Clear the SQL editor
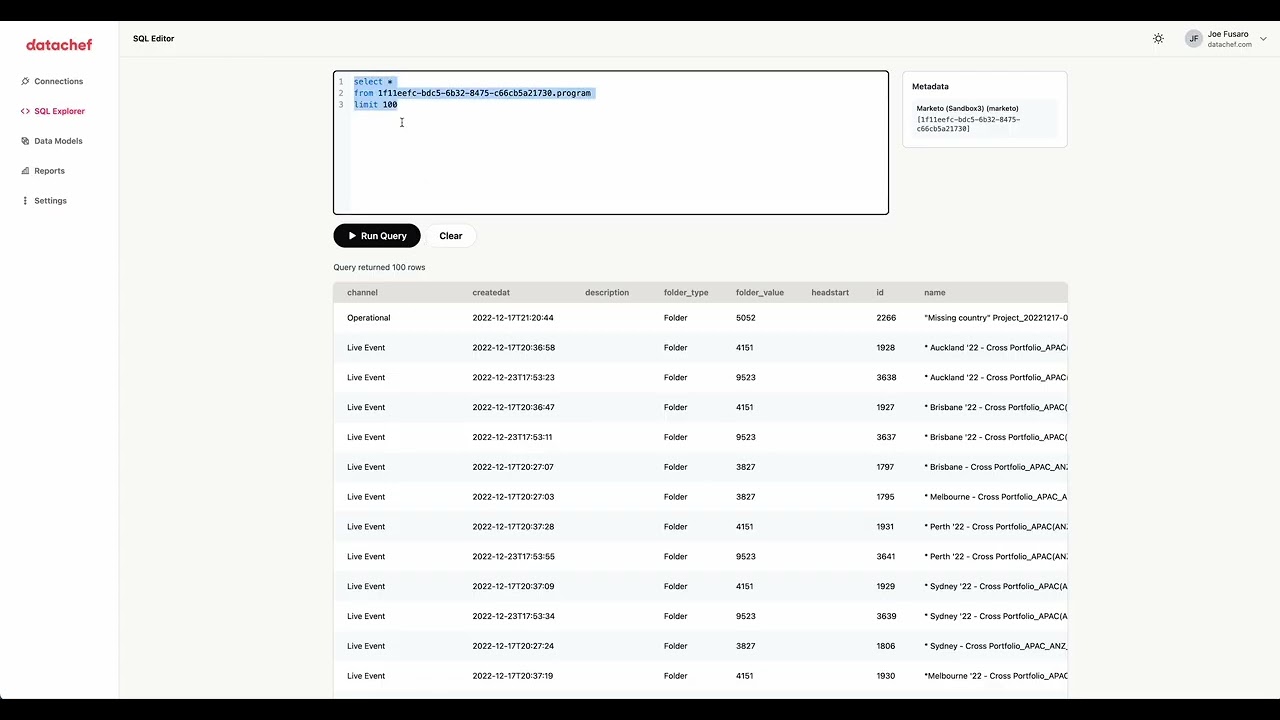Screen dimensions: 1280x720 [451, 236]
